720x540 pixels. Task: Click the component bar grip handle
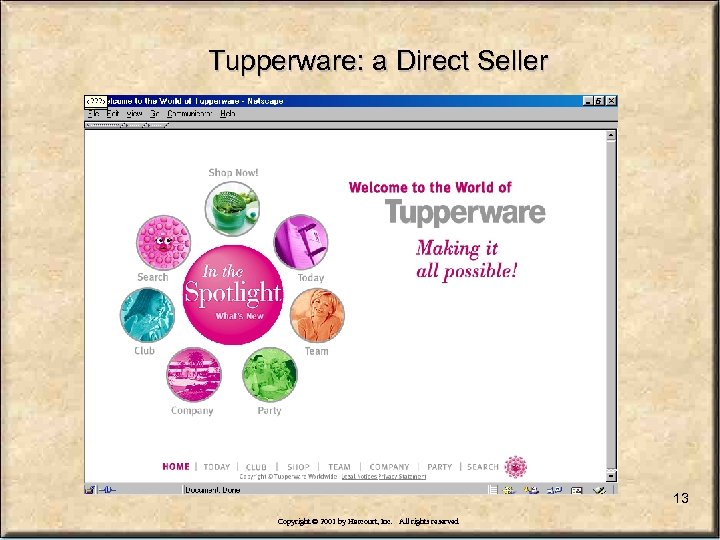coord(493,490)
